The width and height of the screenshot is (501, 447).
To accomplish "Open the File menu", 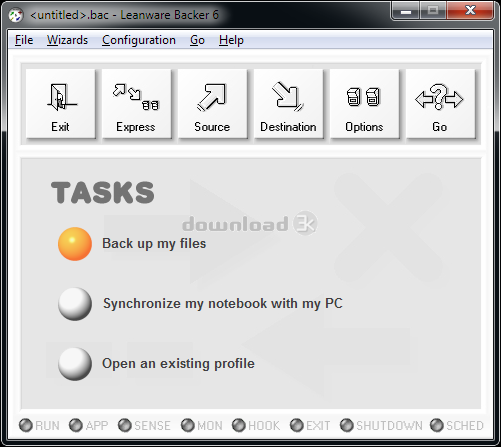I will (24, 40).
